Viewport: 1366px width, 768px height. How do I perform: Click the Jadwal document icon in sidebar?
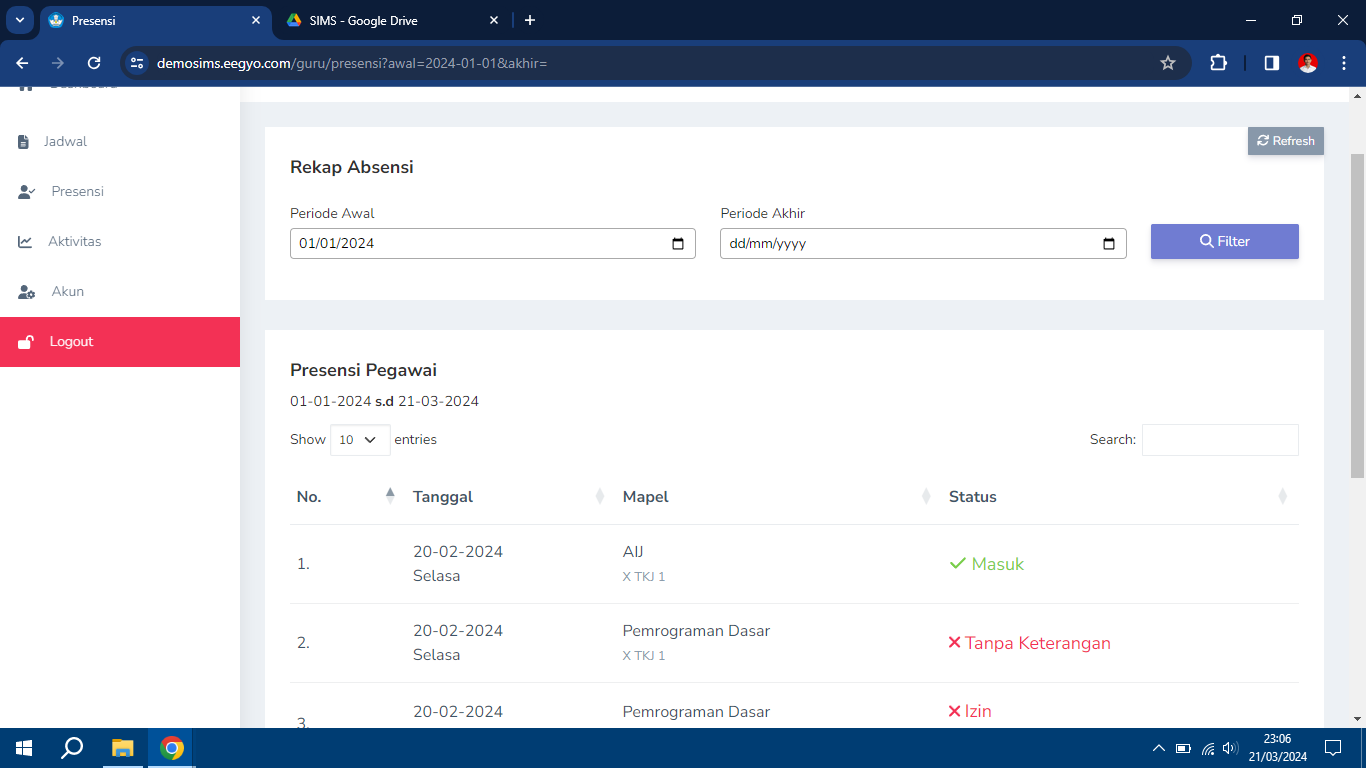[x=24, y=142]
